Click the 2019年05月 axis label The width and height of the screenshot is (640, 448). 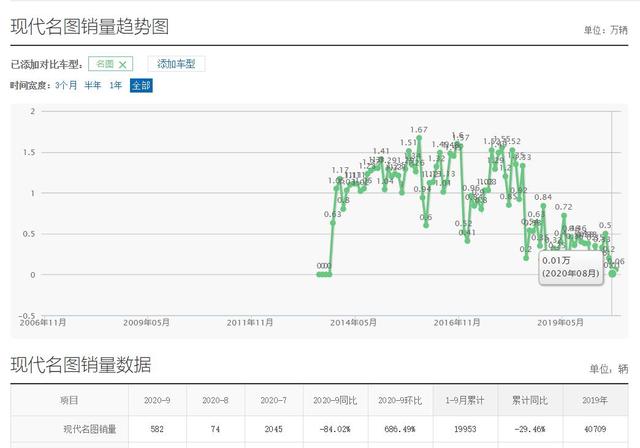point(560,323)
